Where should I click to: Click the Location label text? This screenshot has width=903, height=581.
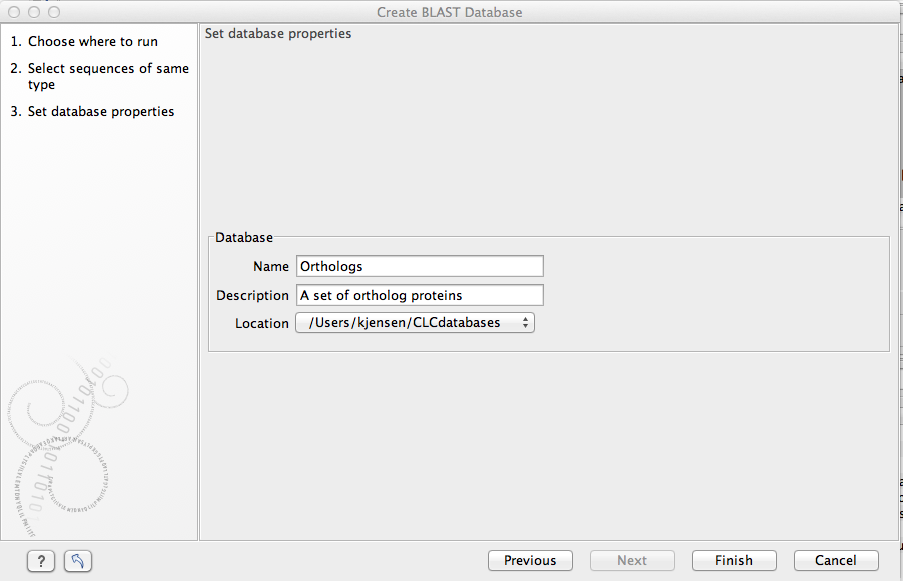tap(261, 323)
